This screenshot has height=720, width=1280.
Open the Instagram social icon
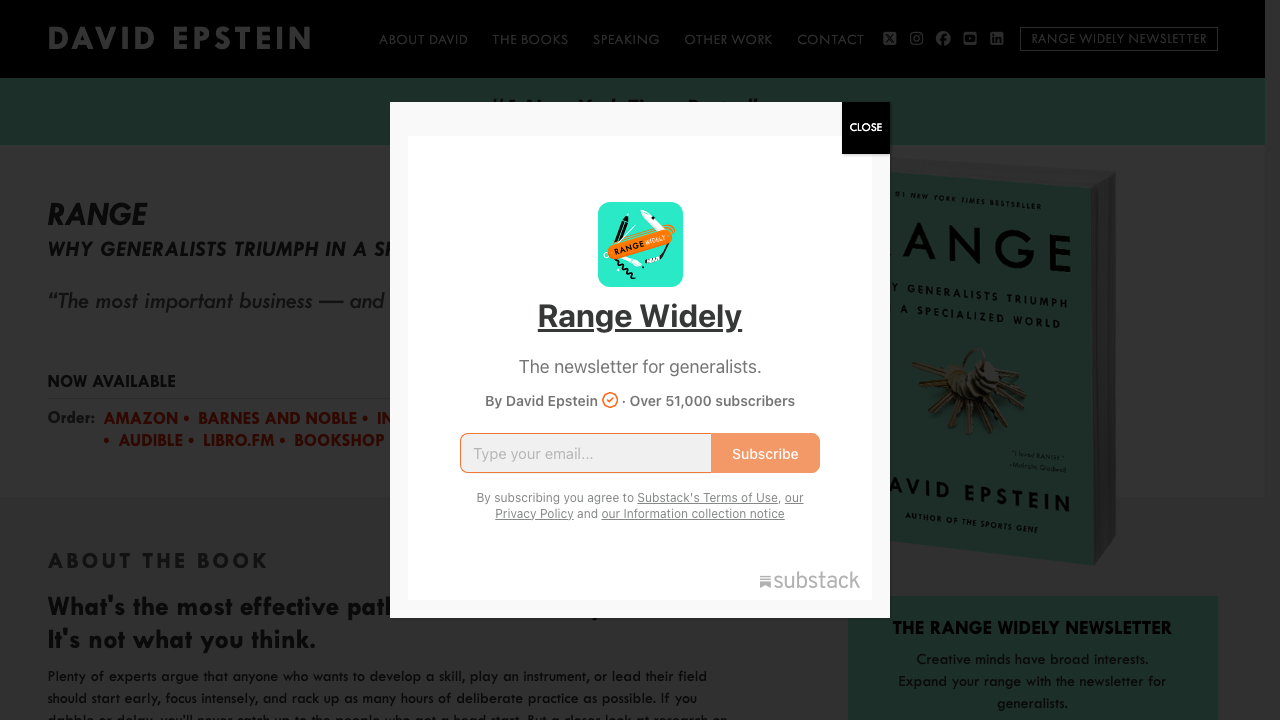(x=917, y=39)
